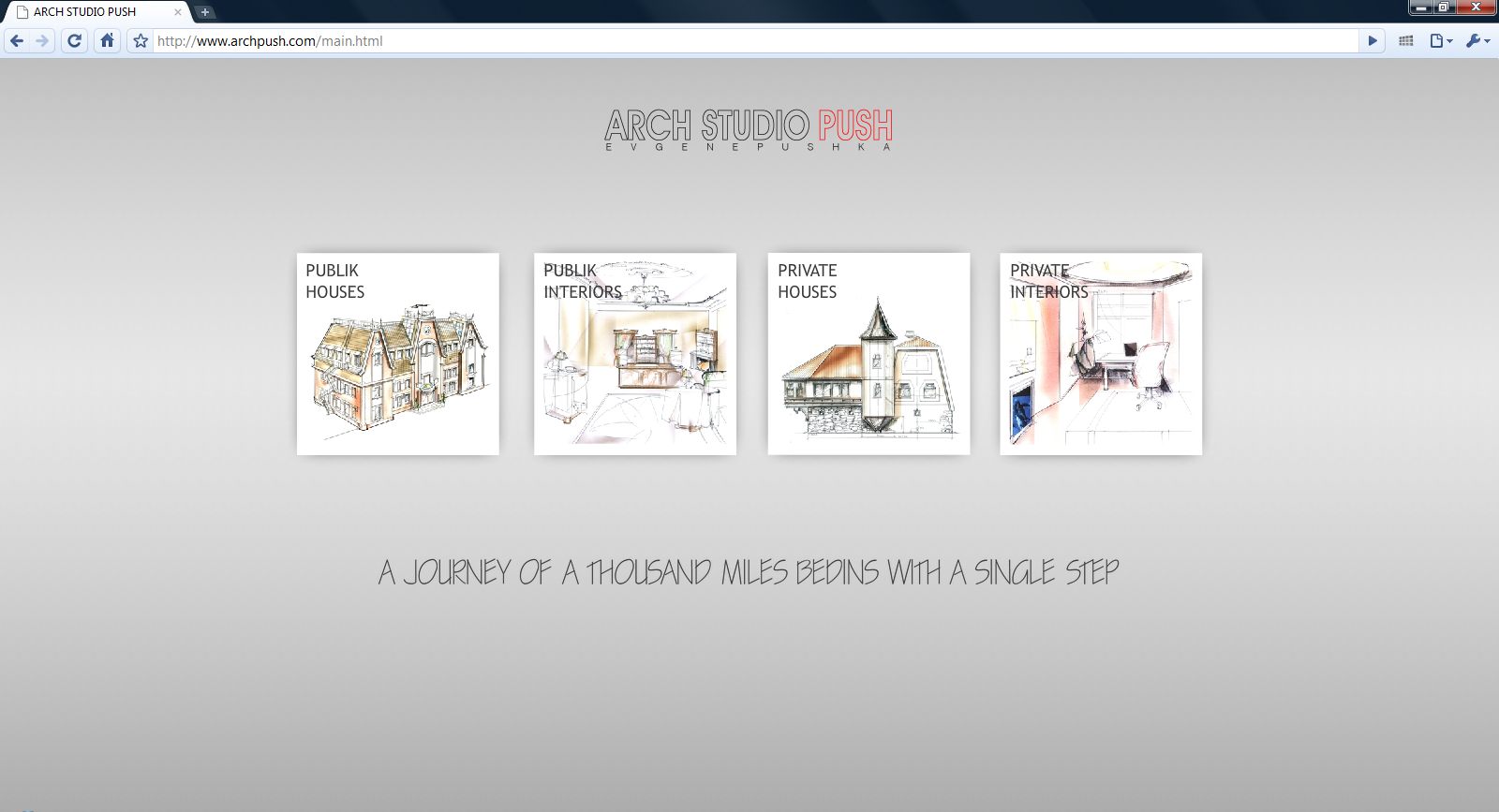Go back to the previous page
Viewport: 1499px width, 812px height.
(17, 41)
